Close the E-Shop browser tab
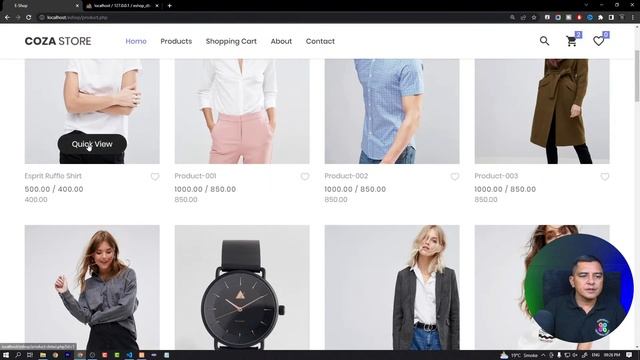The height and width of the screenshot is (360, 640). pos(77,6)
